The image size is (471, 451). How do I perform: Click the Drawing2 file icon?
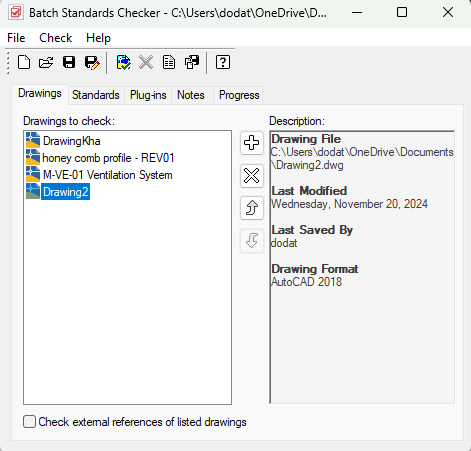(x=33, y=191)
